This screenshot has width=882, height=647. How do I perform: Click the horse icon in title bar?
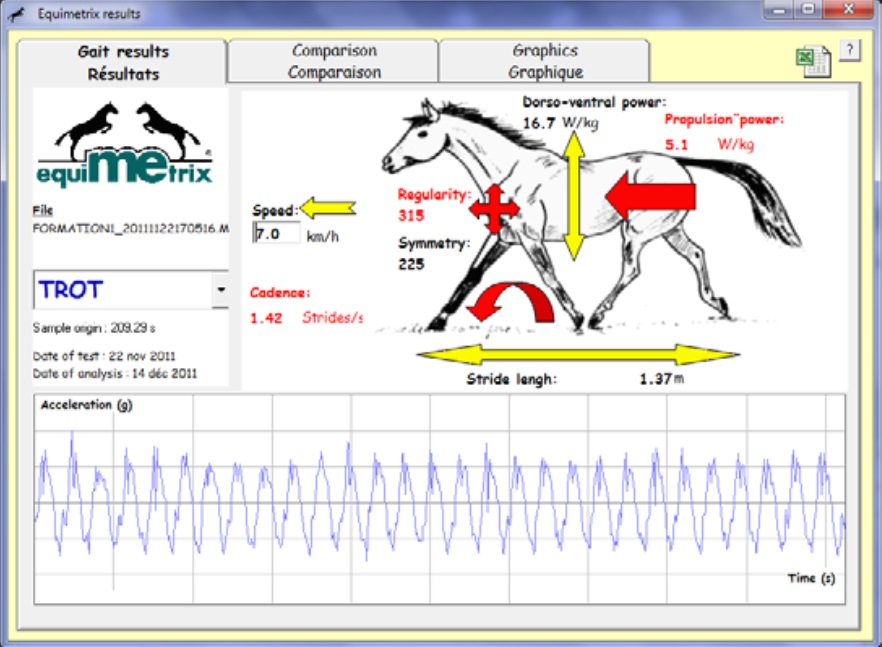pyautogui.click(x=17, y=14)
